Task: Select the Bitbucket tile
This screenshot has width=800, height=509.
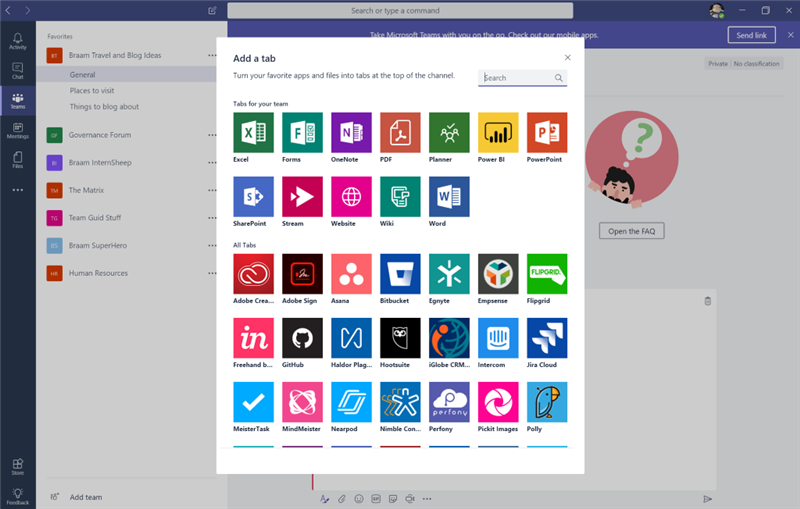Action: point(400,274)
